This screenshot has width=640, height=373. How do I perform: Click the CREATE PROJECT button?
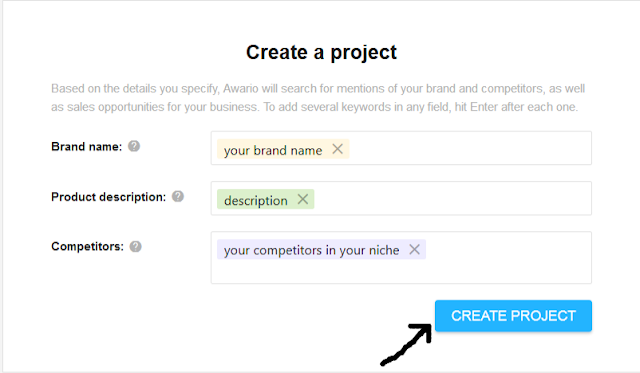513,316
